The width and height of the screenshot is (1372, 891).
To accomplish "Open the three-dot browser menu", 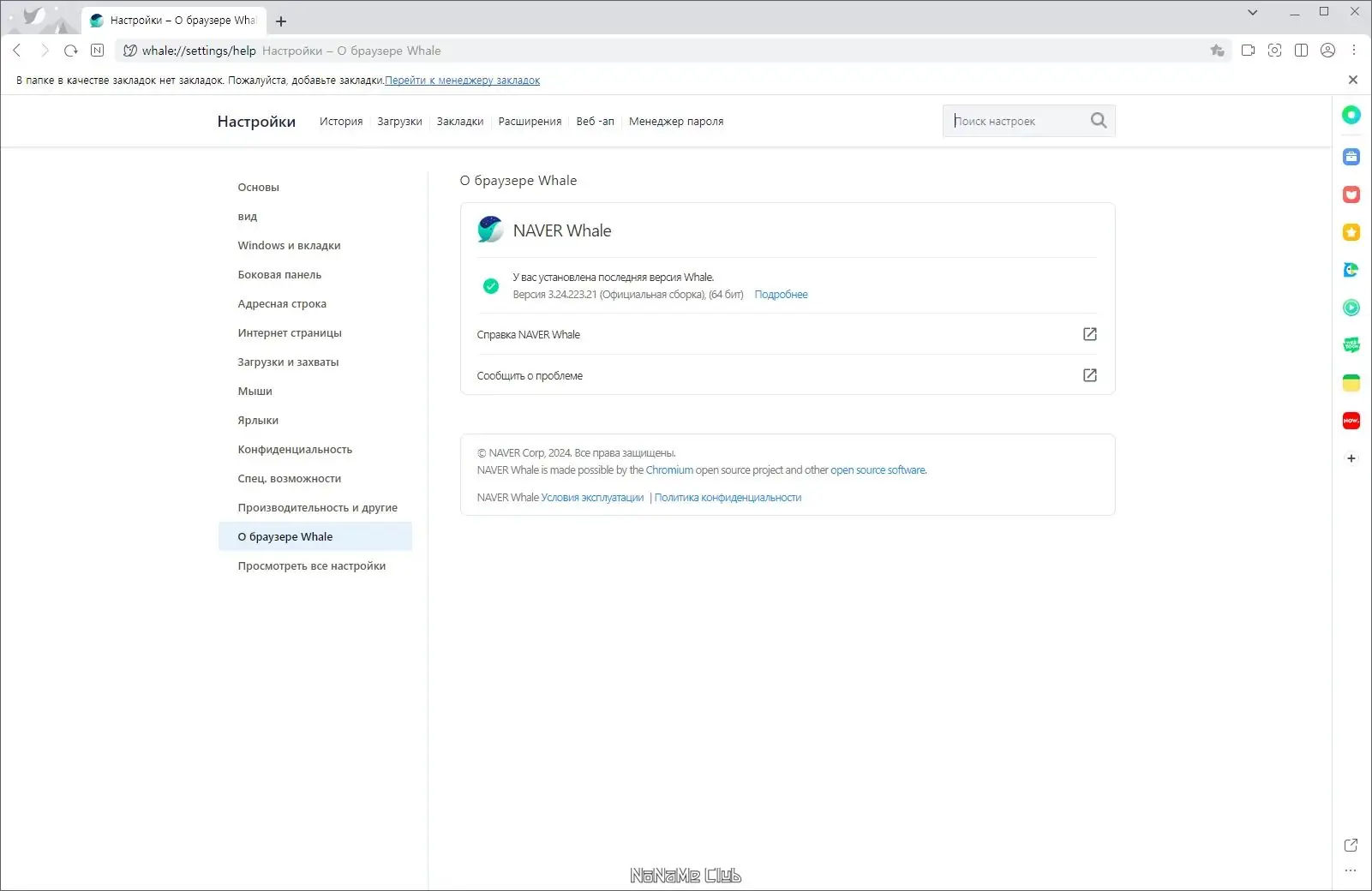I will (1354, 51).
